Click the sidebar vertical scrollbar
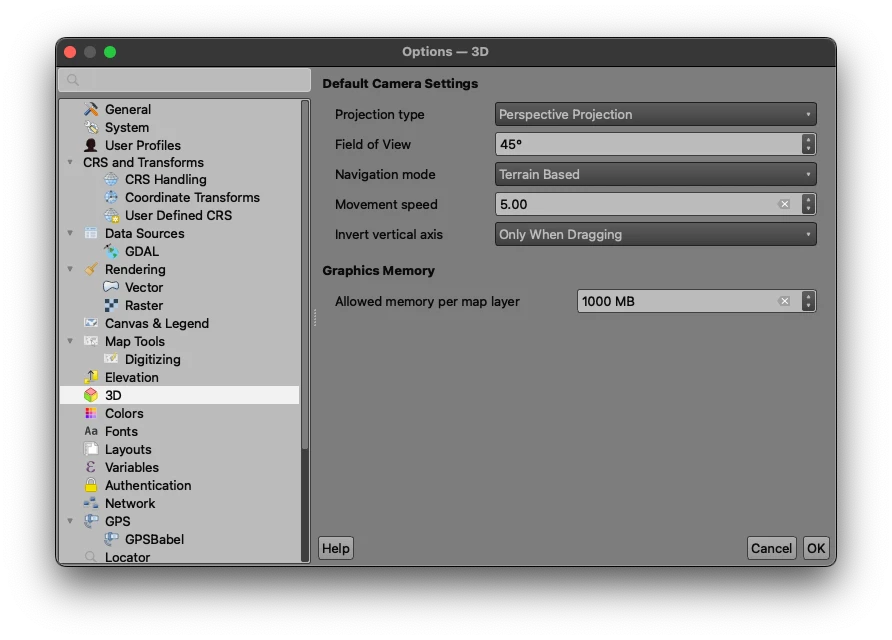 305,276
